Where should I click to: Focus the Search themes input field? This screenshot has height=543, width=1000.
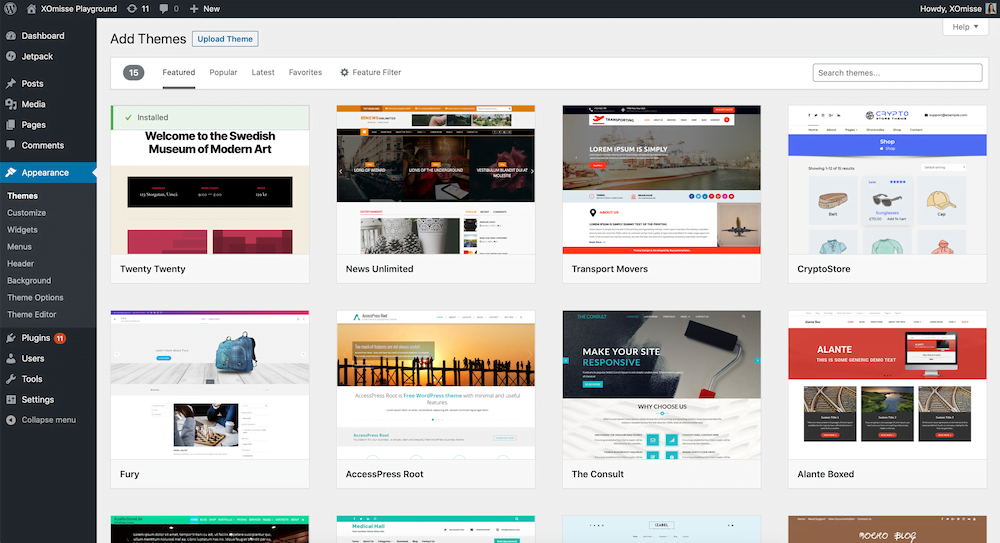click(x=897, y=73)
